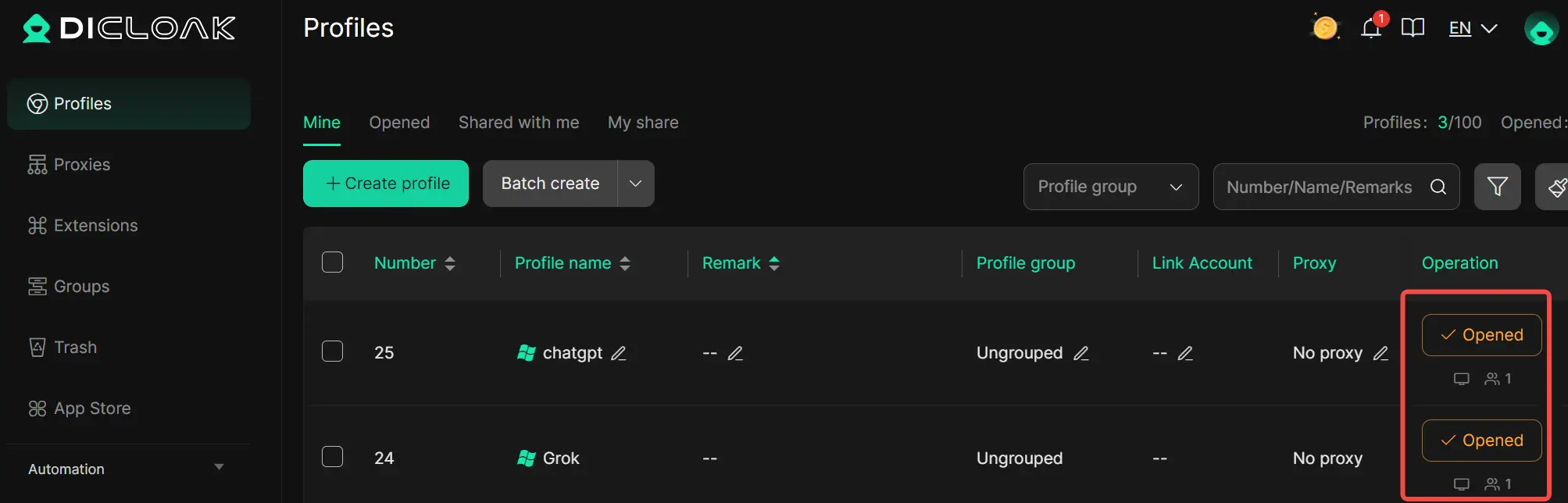Viewport: 1568px width, 503px height.
Task: Open the user avatar menu
Action: click(1541, 29)
